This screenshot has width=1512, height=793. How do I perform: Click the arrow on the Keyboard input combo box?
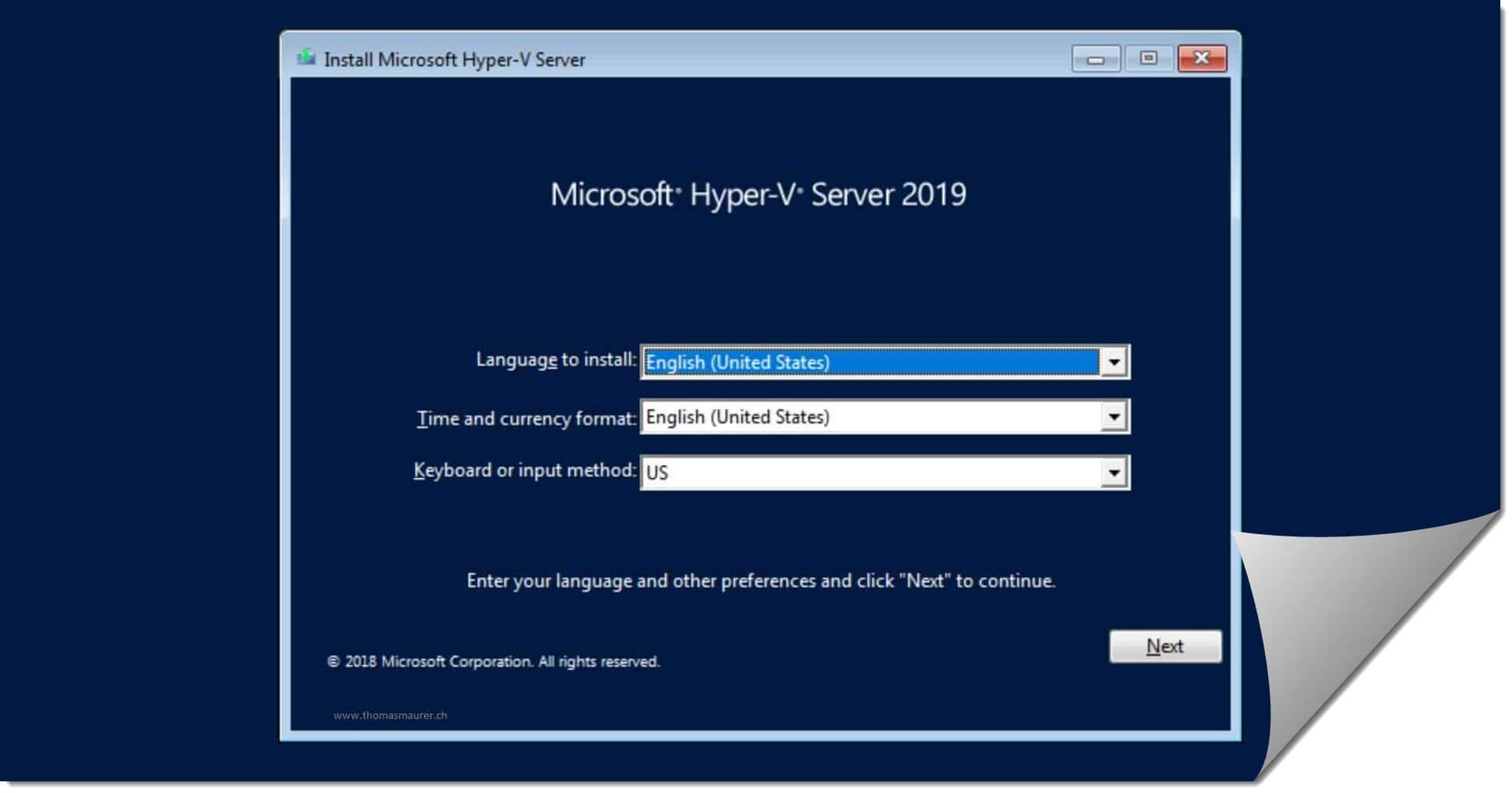(1114, 473)
